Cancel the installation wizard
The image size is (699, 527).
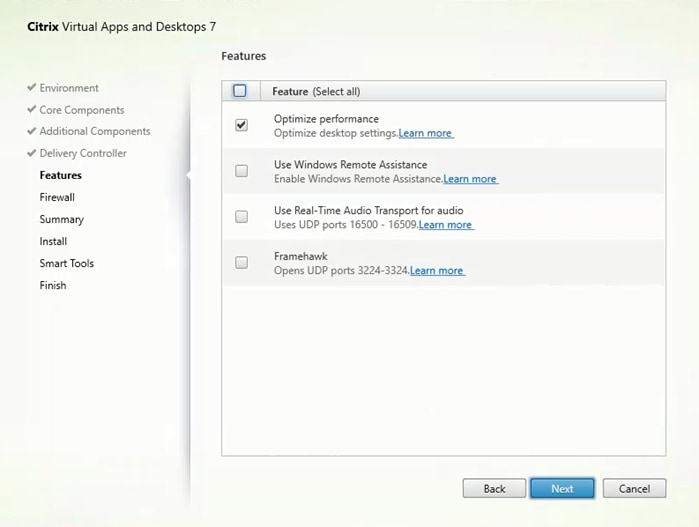tap(634, 488)
